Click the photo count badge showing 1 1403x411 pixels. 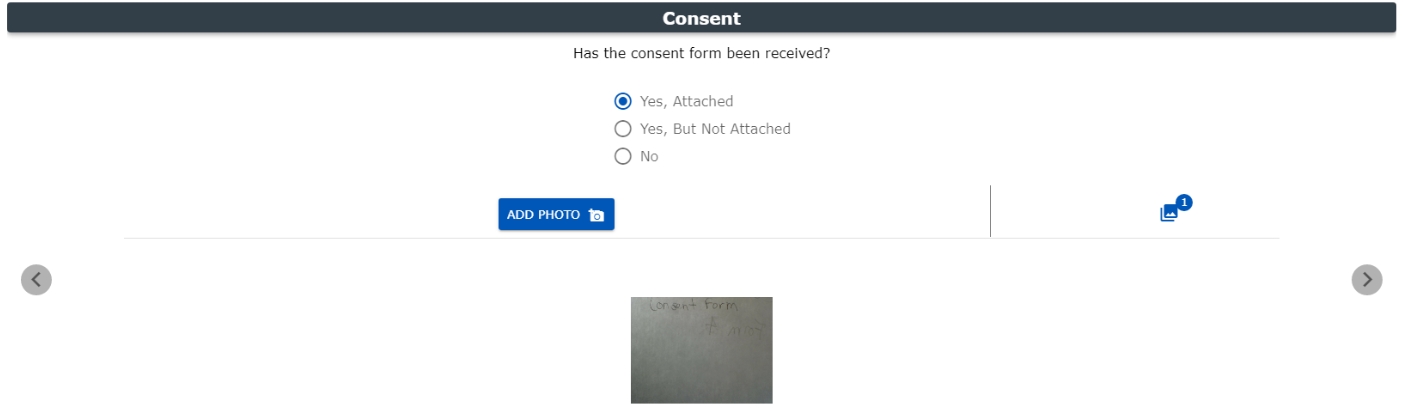(1184, 202)
